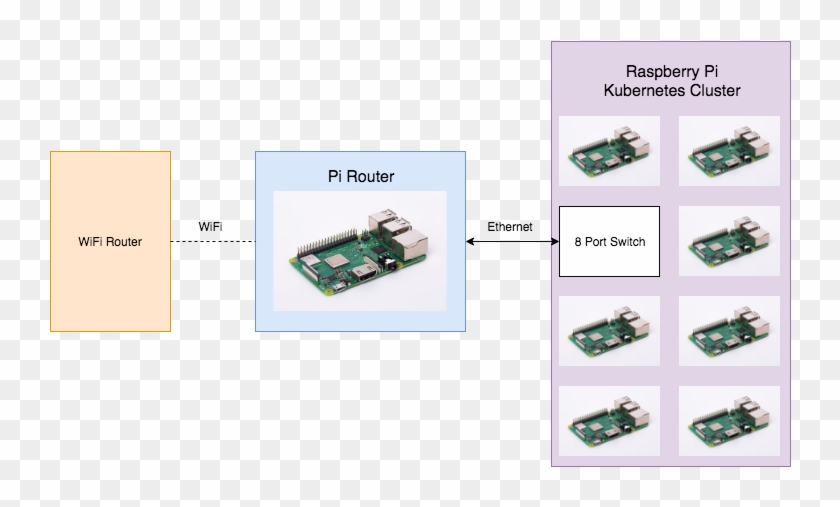Select top-left Raspberry Pi in the cluster
Image resolution: width=840 pixels, height=507 pixels.
pyautogui.click(x=610, y=151)
